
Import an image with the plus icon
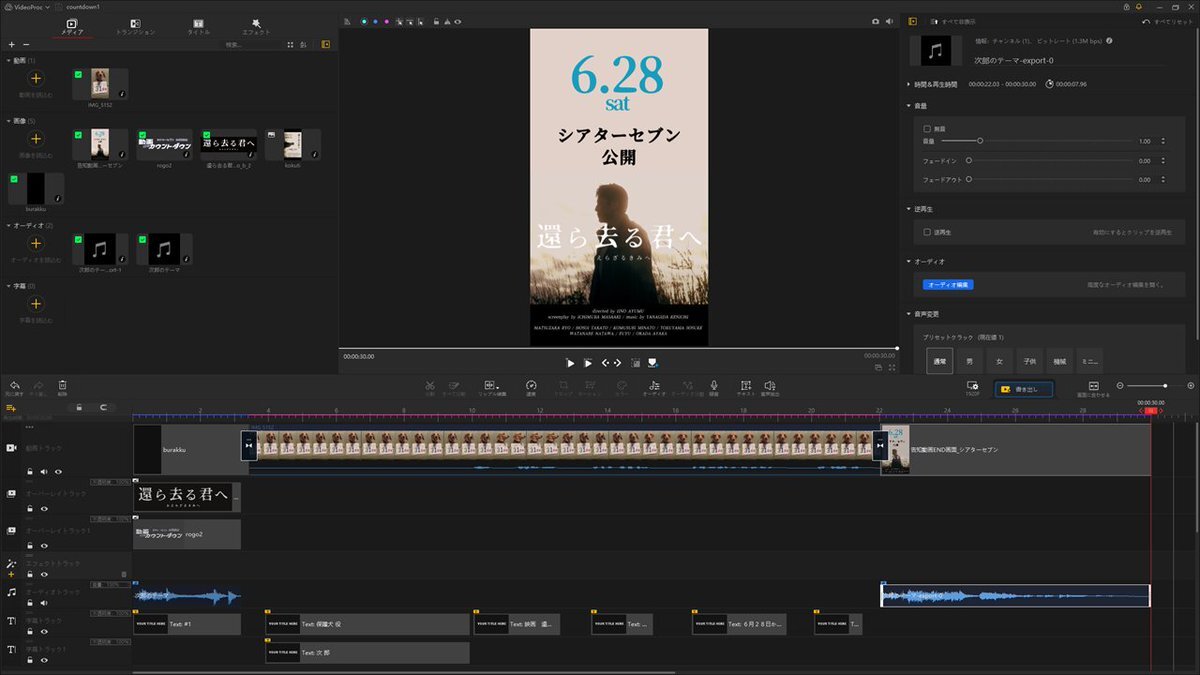[35, 138]
